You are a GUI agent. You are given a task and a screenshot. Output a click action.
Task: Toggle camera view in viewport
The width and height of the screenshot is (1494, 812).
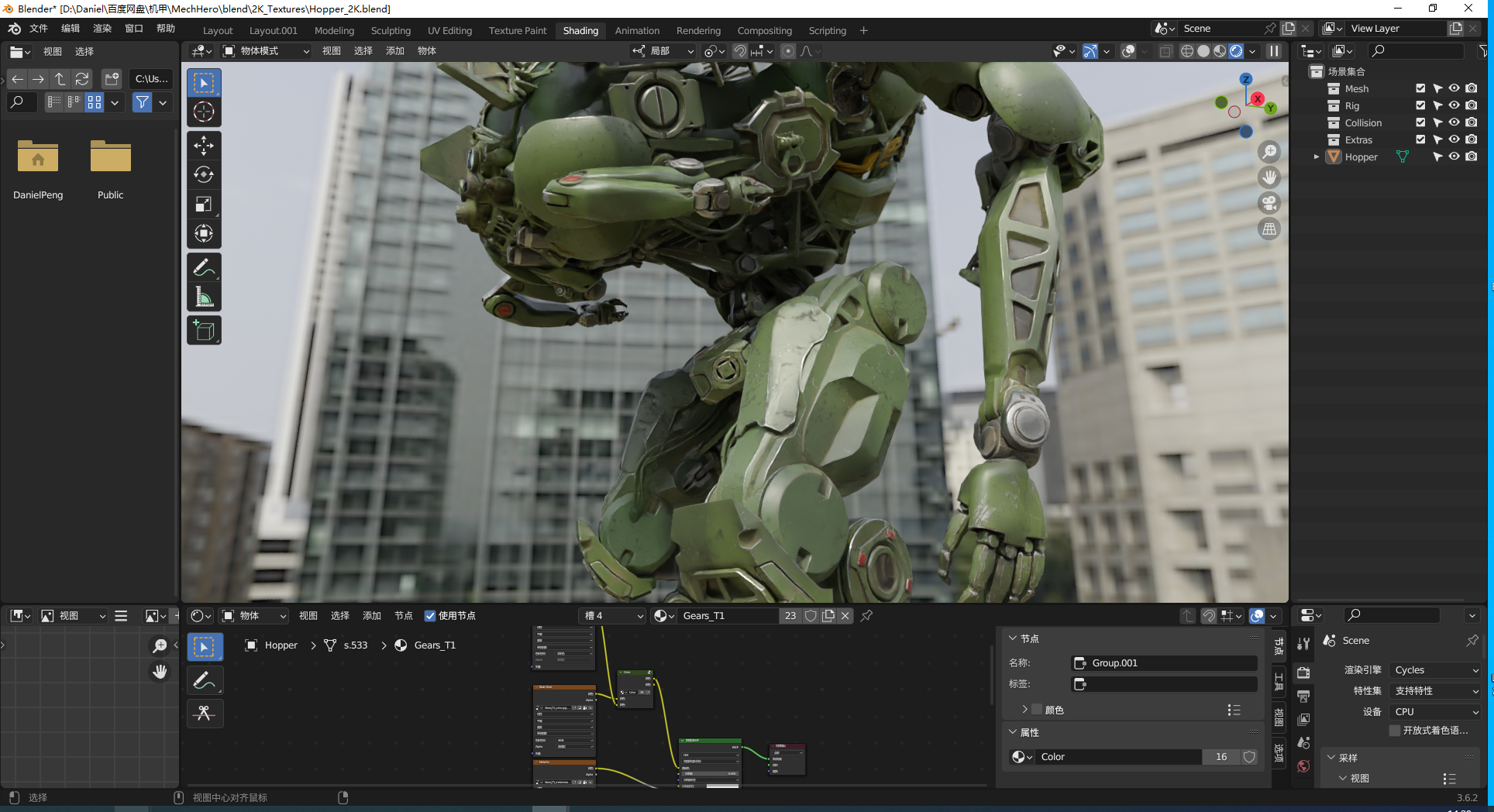coord(1269,203)
